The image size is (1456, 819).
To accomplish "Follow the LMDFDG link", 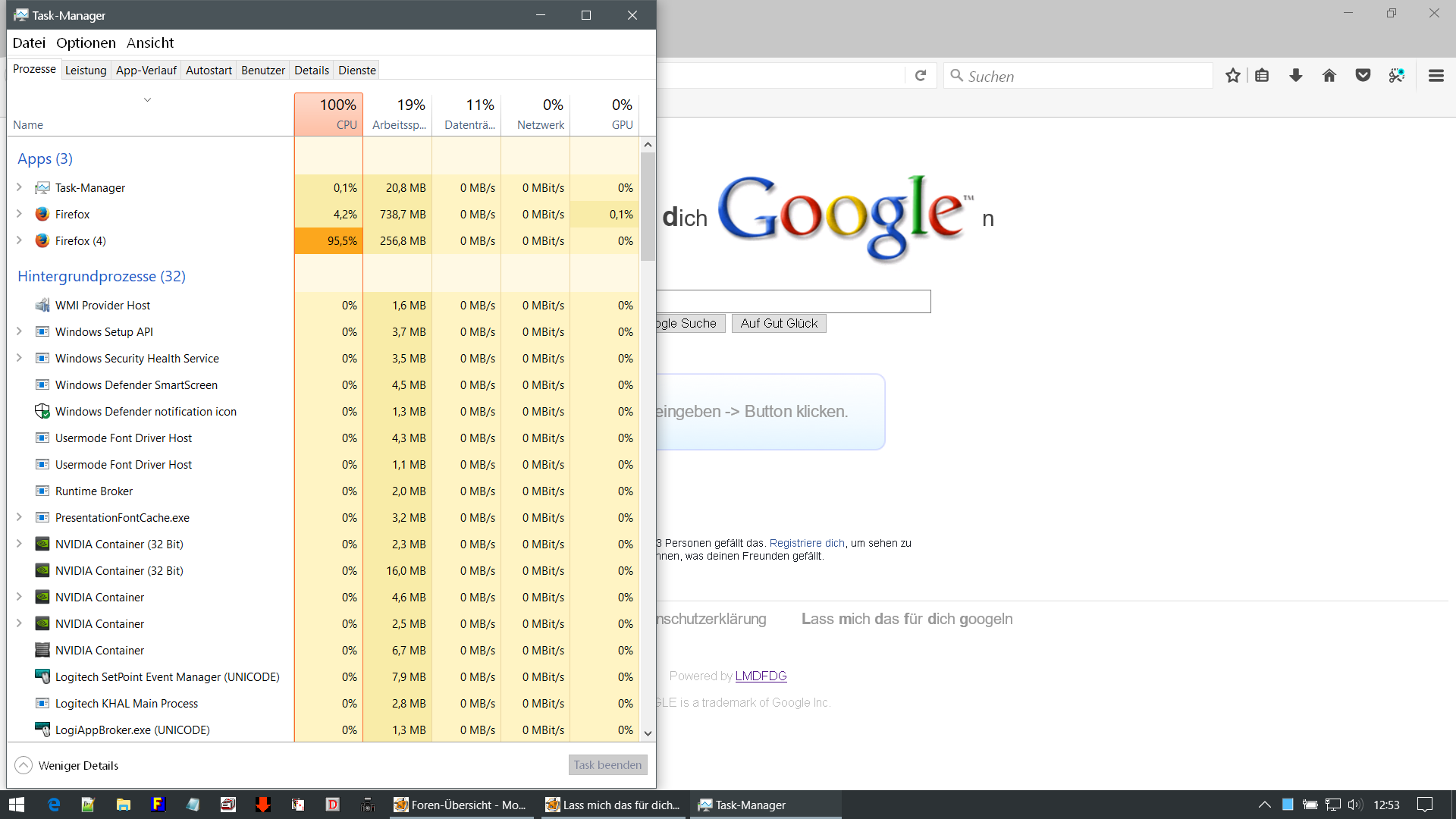I will [x=761, y=676].
